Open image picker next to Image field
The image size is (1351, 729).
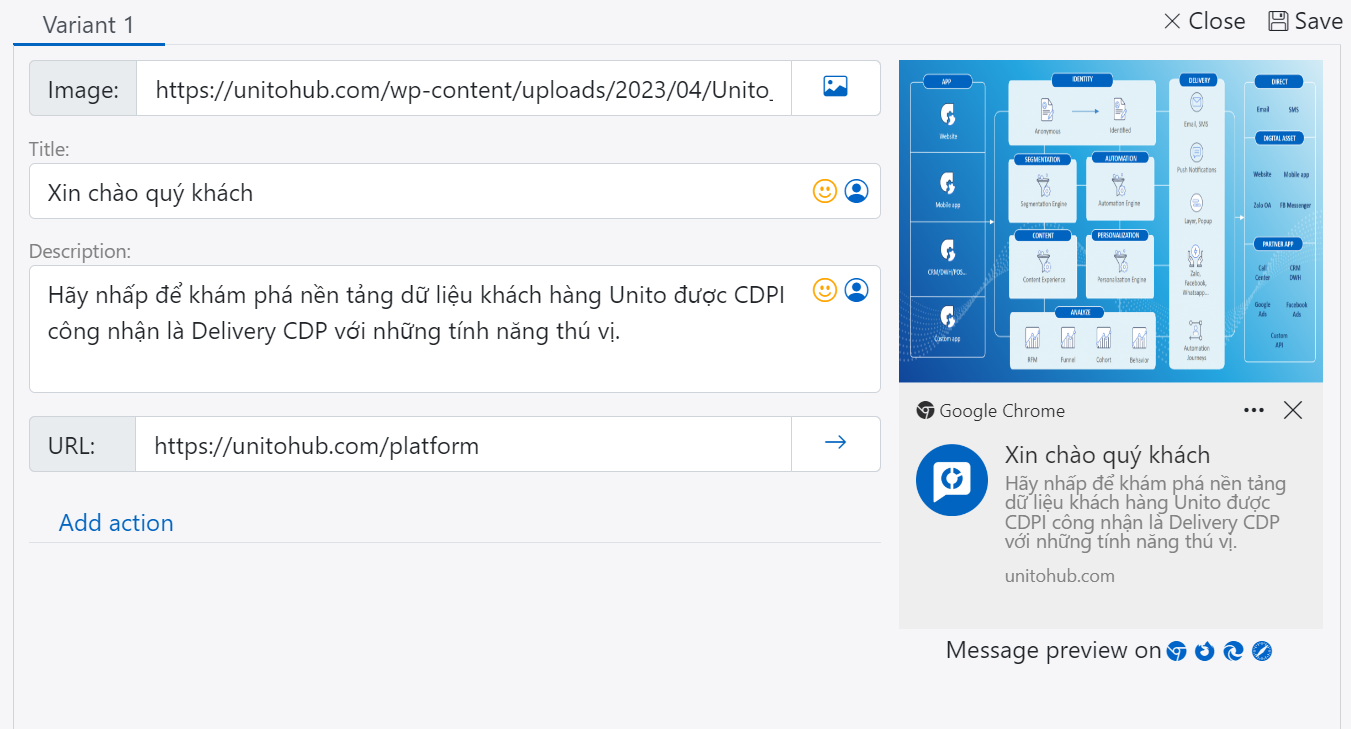[x=835, y=88]
